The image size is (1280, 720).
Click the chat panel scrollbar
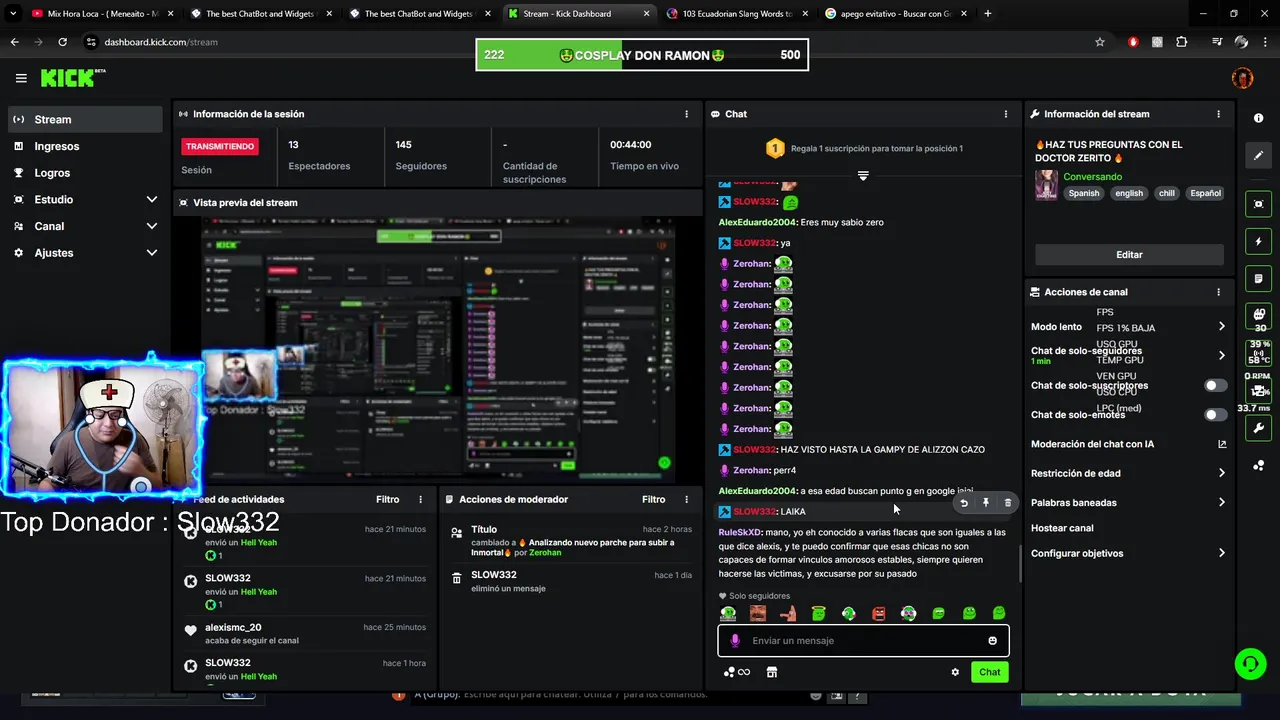1020,566
